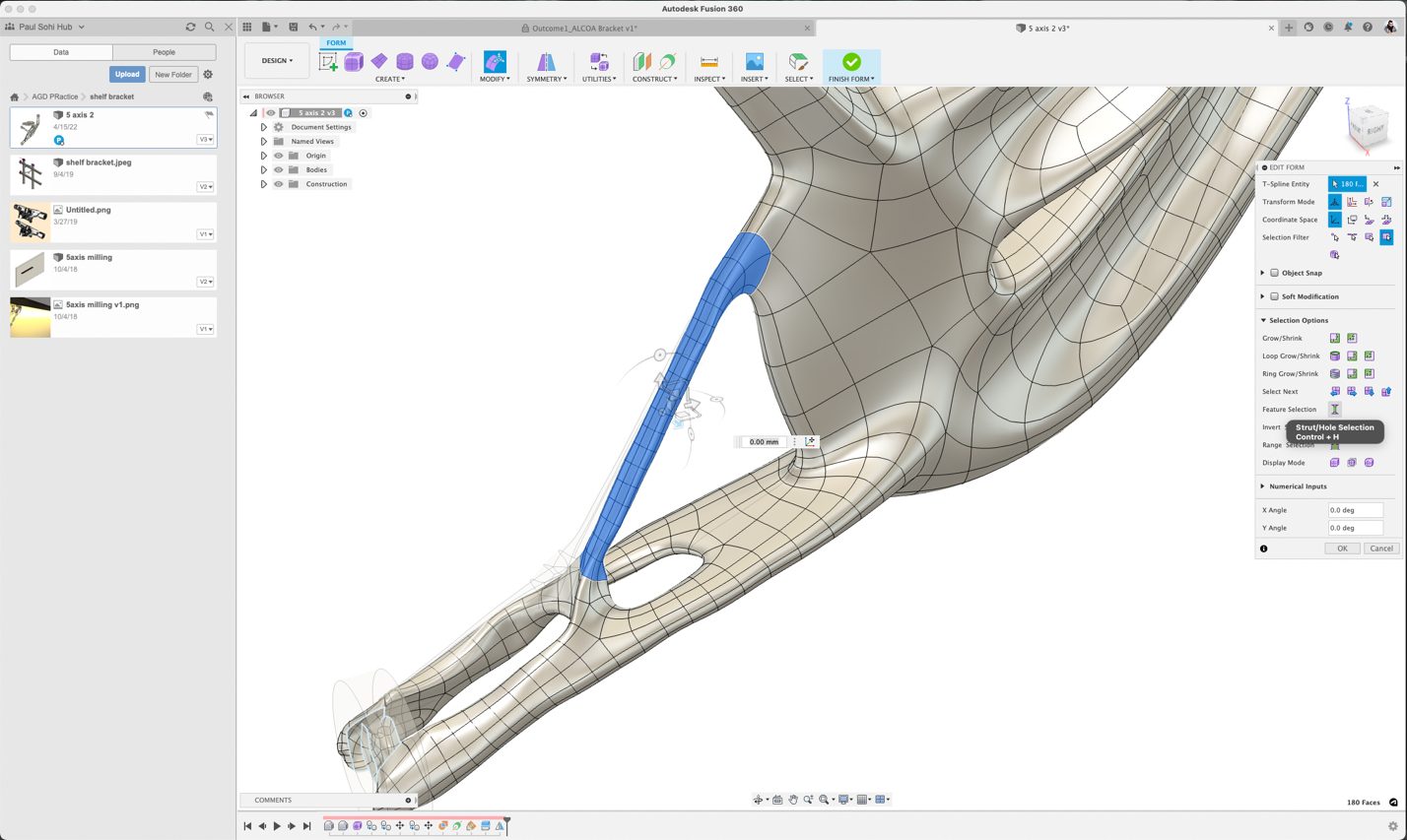
Task: Expand the Named Views tree item
Action: pyautogui.click(x=262, y=141)
